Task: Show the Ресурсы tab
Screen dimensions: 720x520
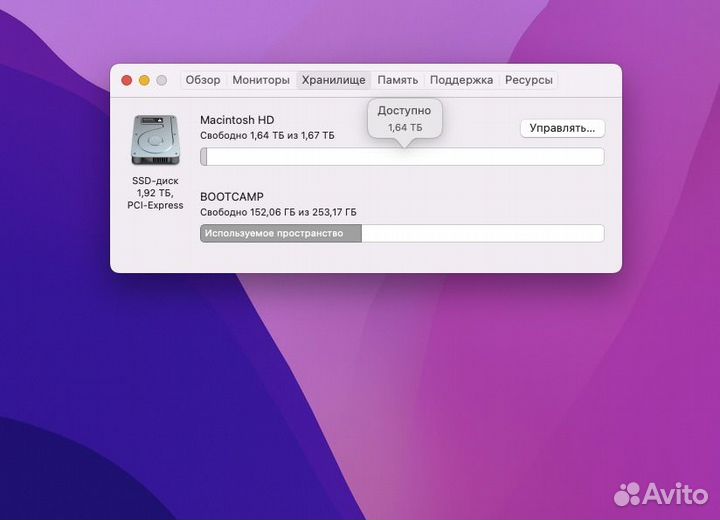Action: (x=529, y=80)
